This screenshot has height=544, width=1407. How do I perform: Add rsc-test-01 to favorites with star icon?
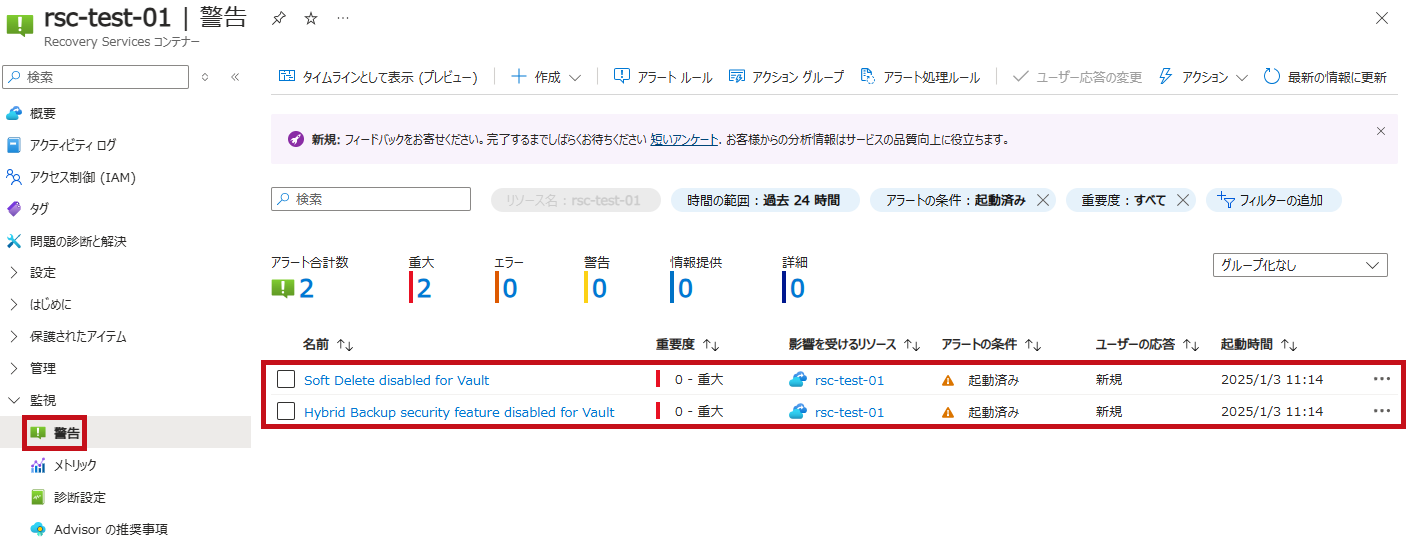(x=311, y=19)
